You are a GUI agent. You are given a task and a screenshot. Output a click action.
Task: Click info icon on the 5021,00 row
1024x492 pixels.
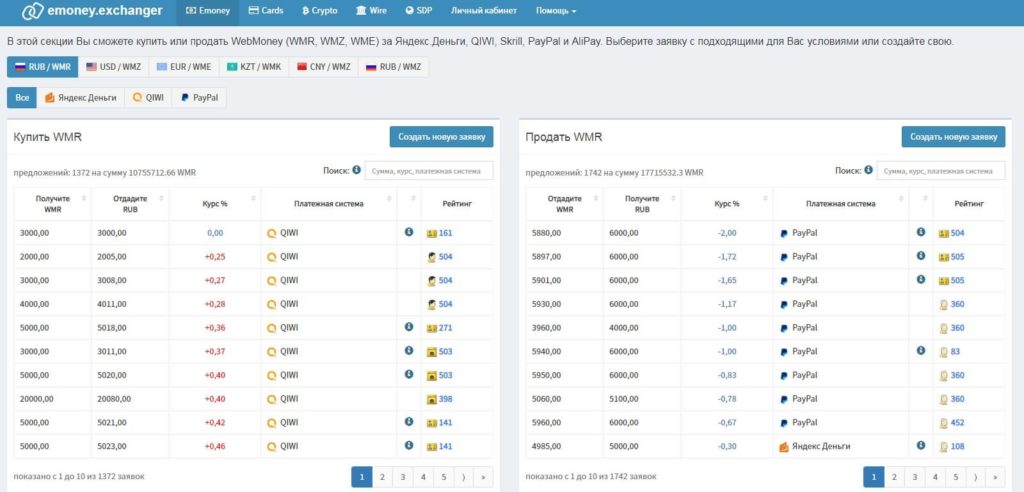[x=409, y=422]
